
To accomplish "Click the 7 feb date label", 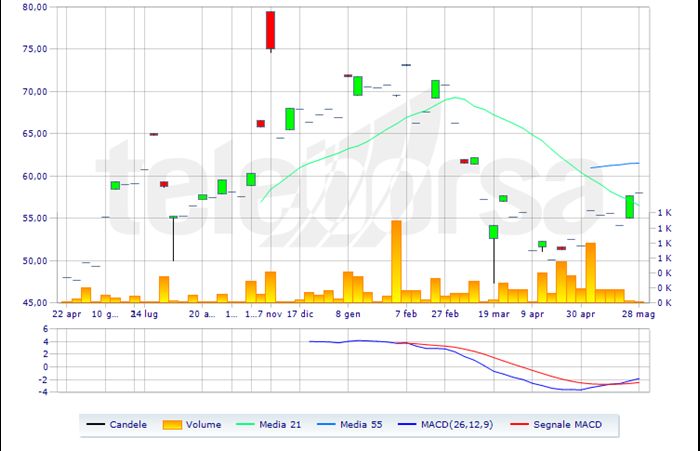I will click(406, 314).
